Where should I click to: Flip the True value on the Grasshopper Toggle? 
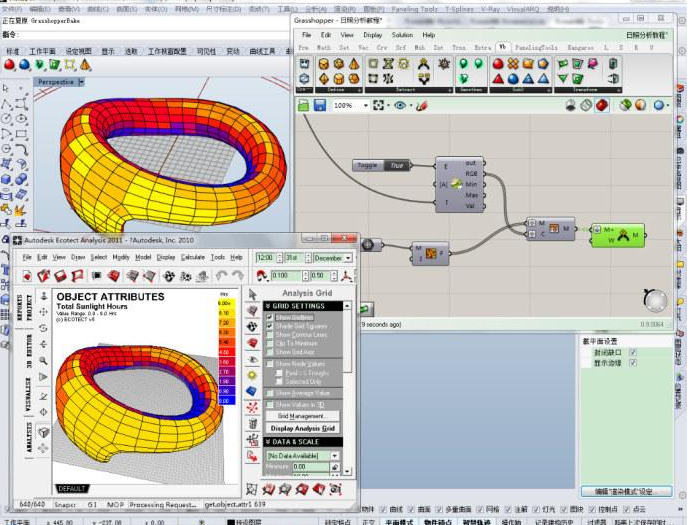[396, 165]
